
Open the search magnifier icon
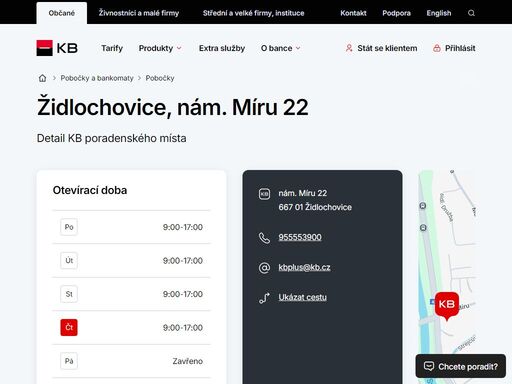[x=471, y=13]
